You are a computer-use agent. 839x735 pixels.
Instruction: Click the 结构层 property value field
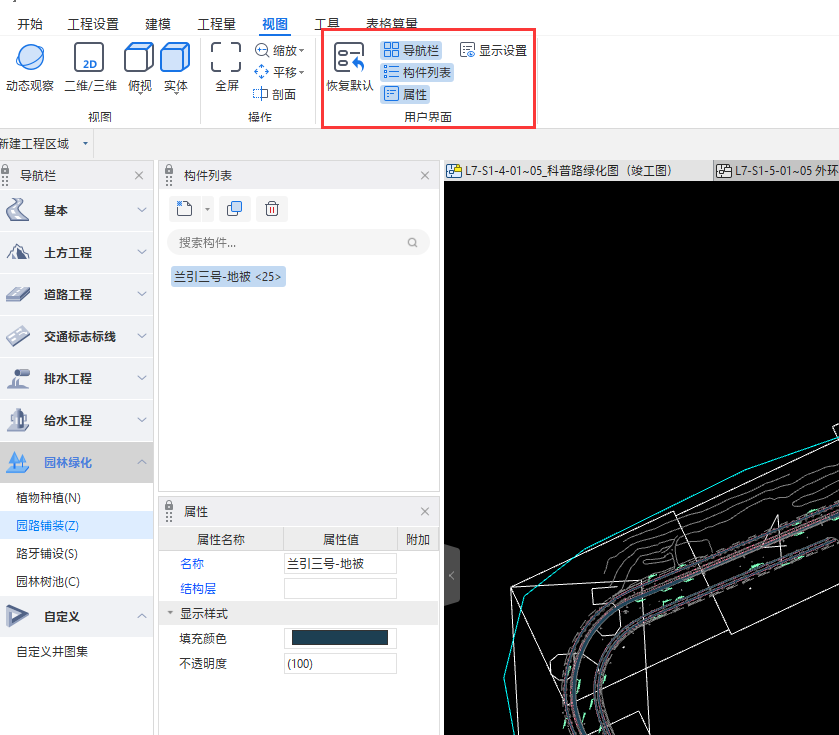click(340, 588)
